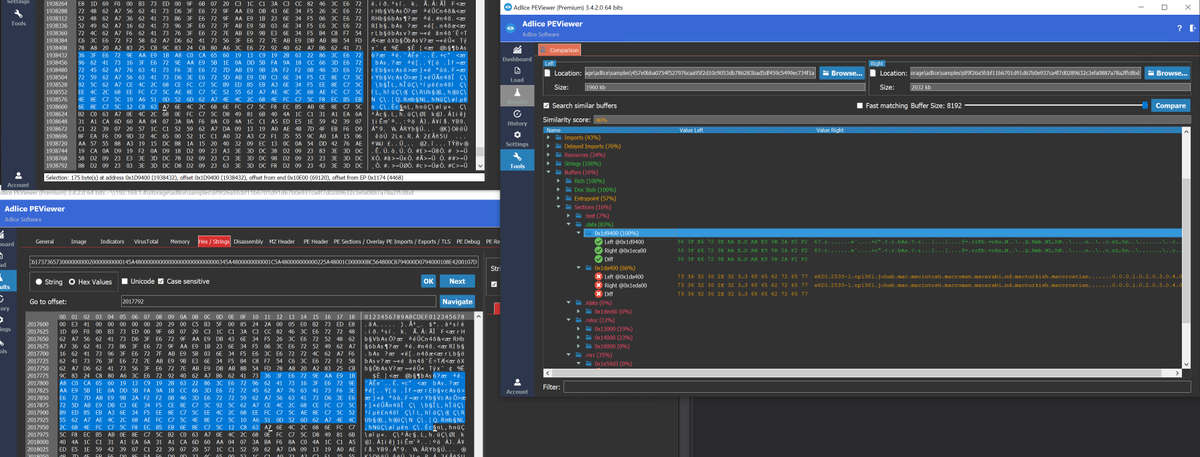Click the Filter input field
Image resolution: width=1200 pixels, height=457 pixels.
click(875, 386)
